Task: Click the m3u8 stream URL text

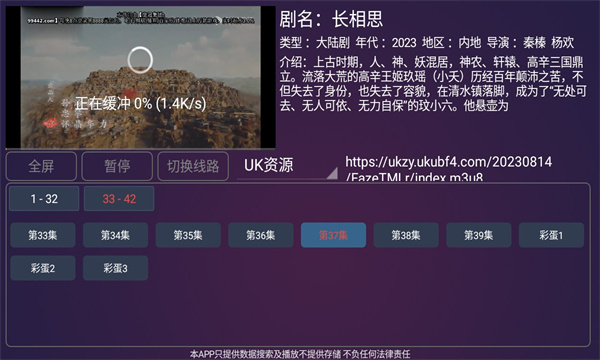Action: tap(448, 169)
